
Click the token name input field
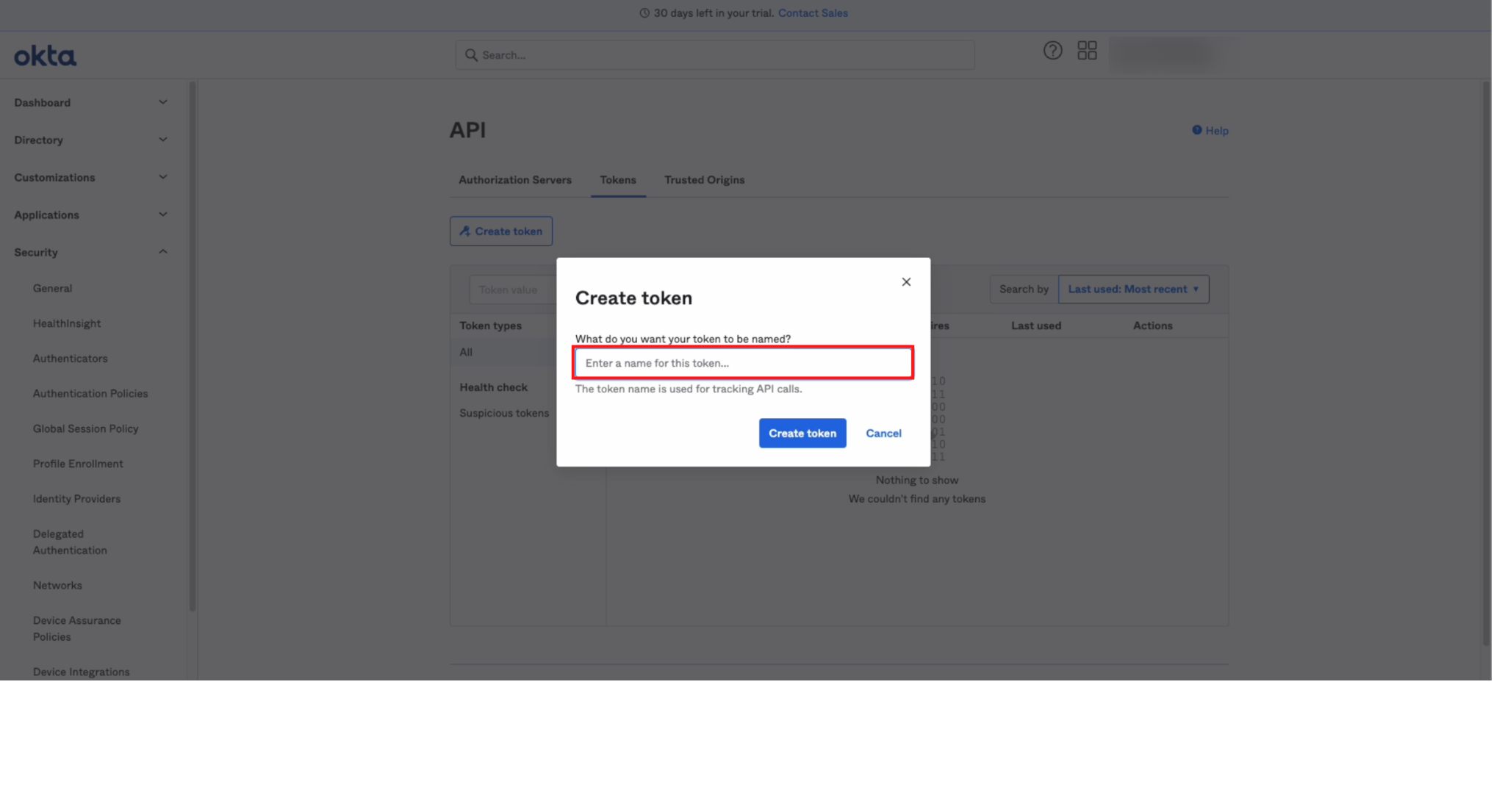point(742,363)
